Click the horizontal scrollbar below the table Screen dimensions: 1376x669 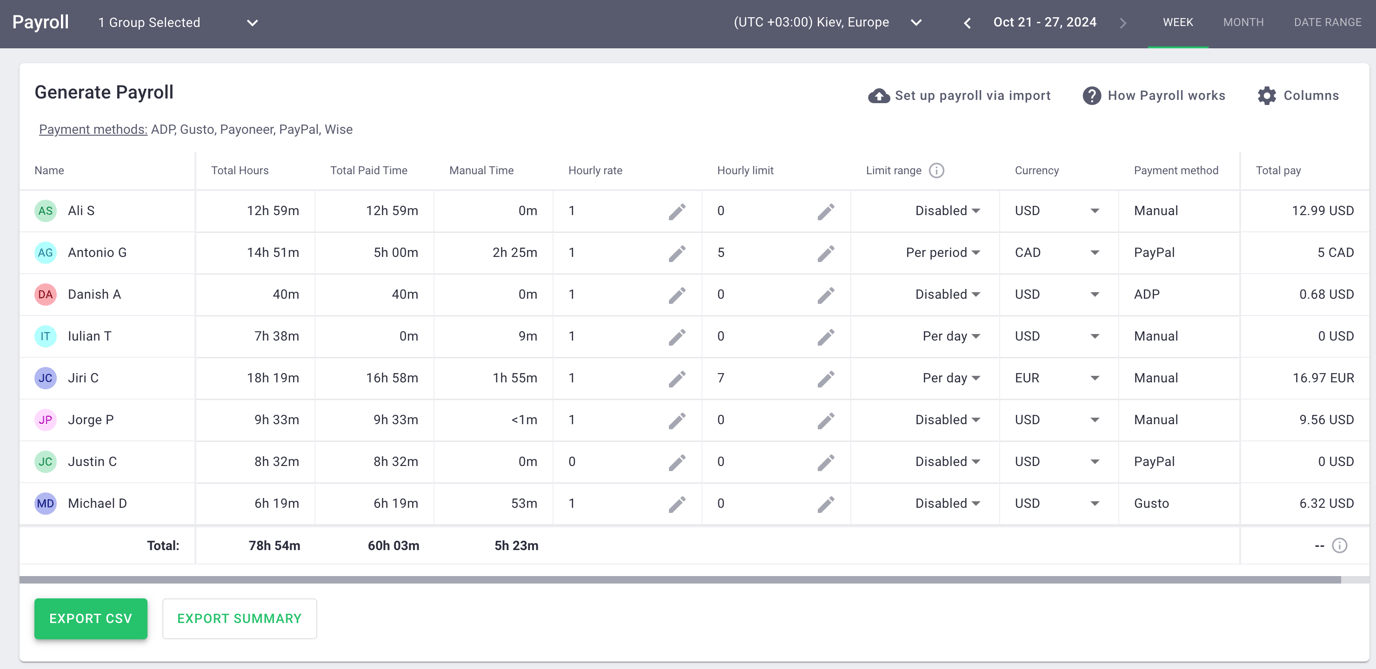pos(690,577)
